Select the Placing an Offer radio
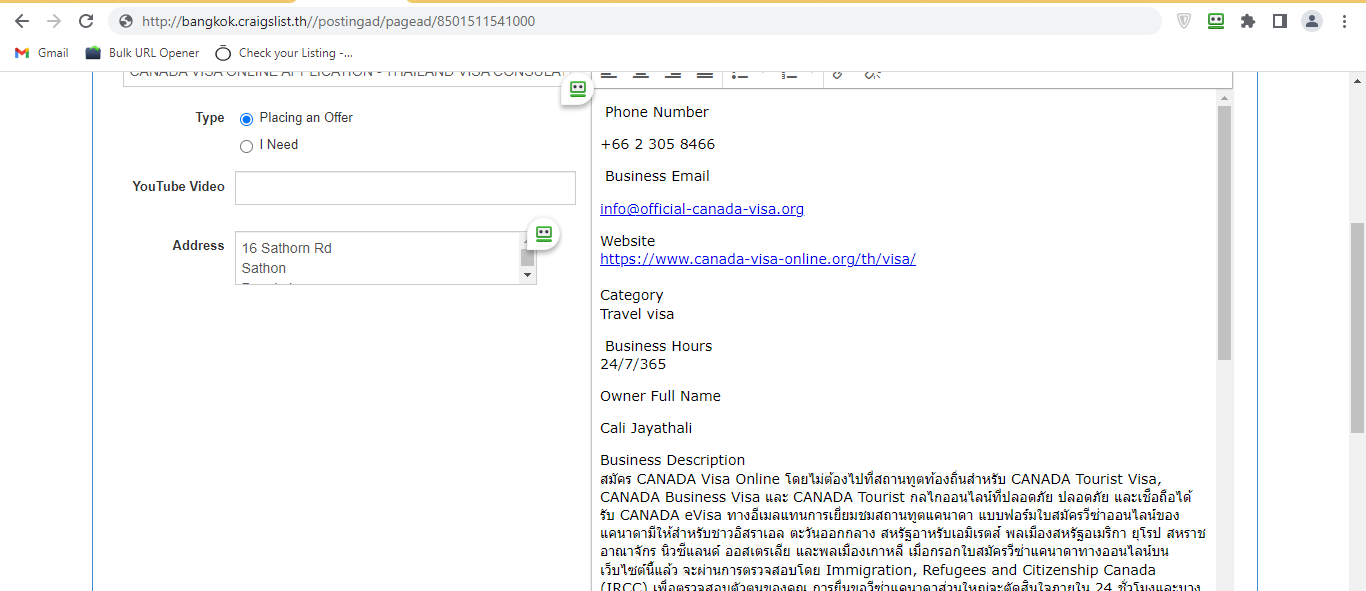 tap(246, 119)
